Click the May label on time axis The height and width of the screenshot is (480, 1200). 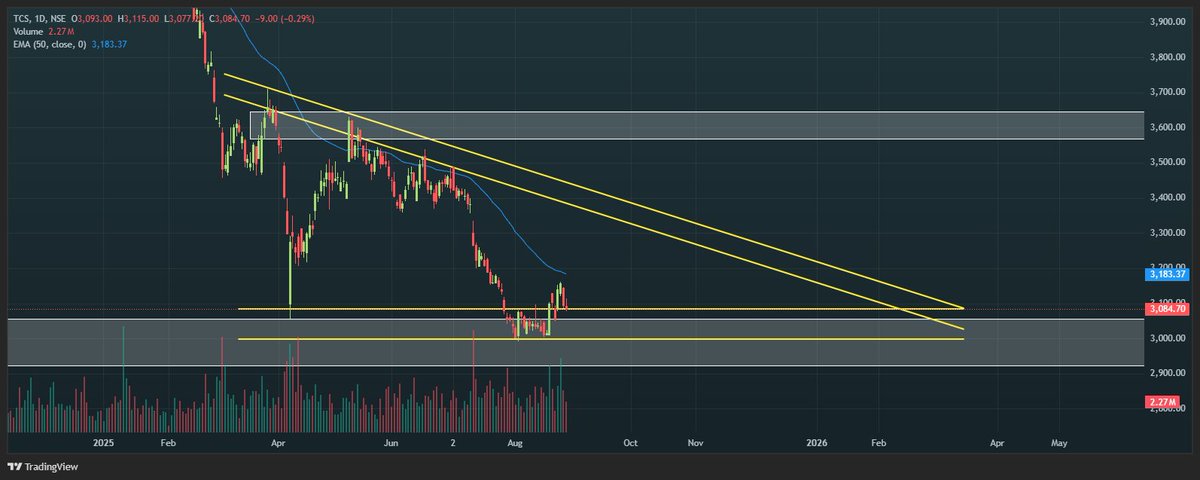pos(1059,441)
